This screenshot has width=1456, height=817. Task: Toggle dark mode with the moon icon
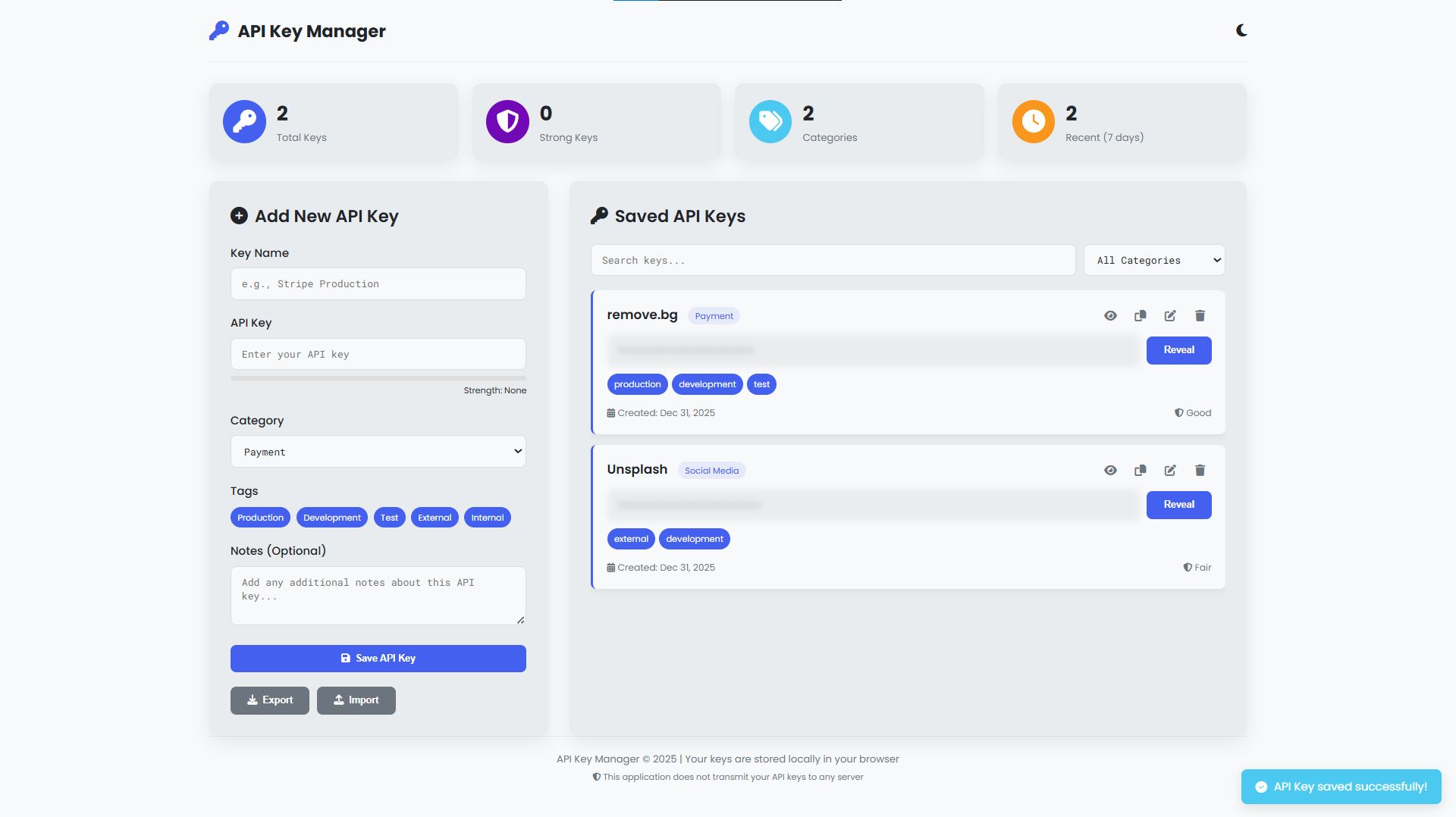1241,30
